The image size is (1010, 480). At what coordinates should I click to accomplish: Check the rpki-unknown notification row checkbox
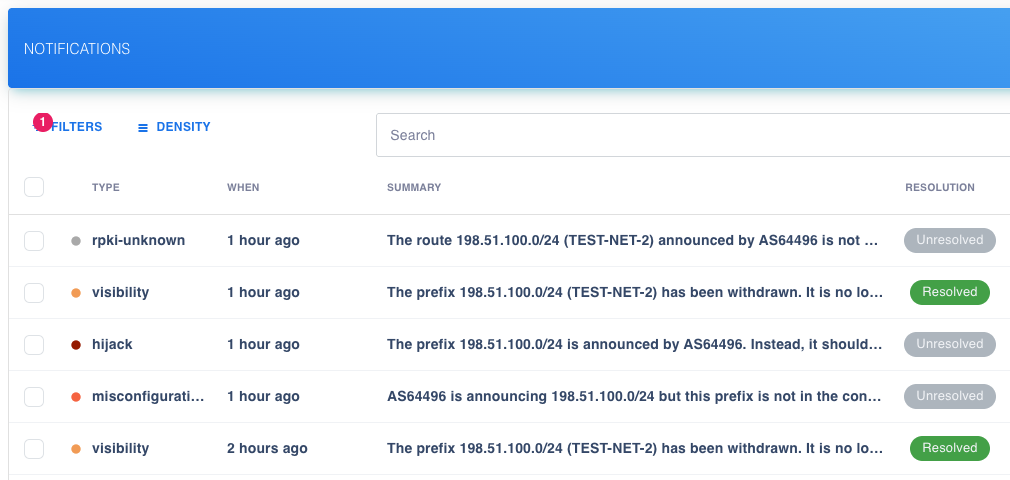[x=34, y=240]
